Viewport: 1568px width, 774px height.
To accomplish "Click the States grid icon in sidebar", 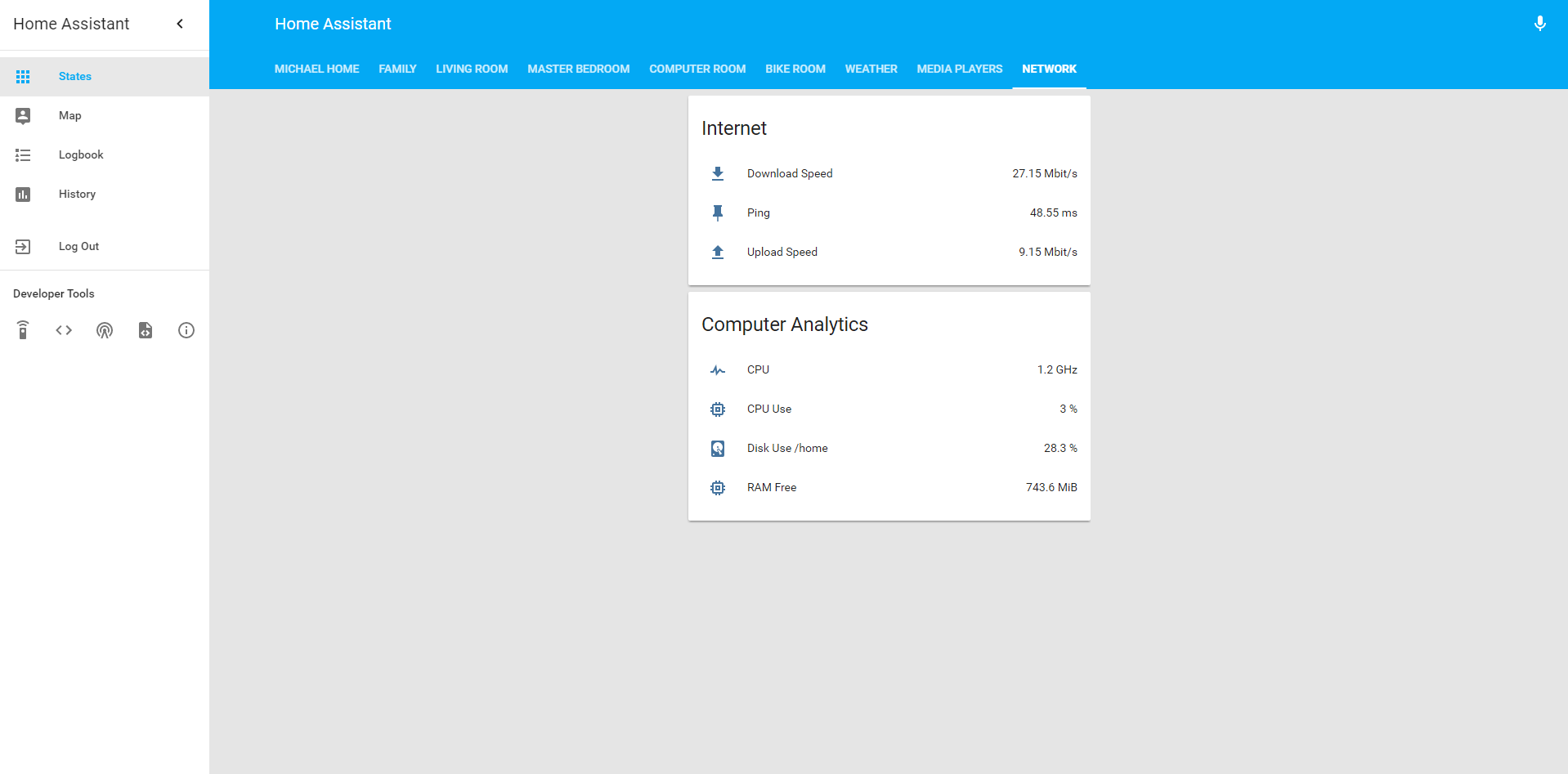I will coord(23,77).
